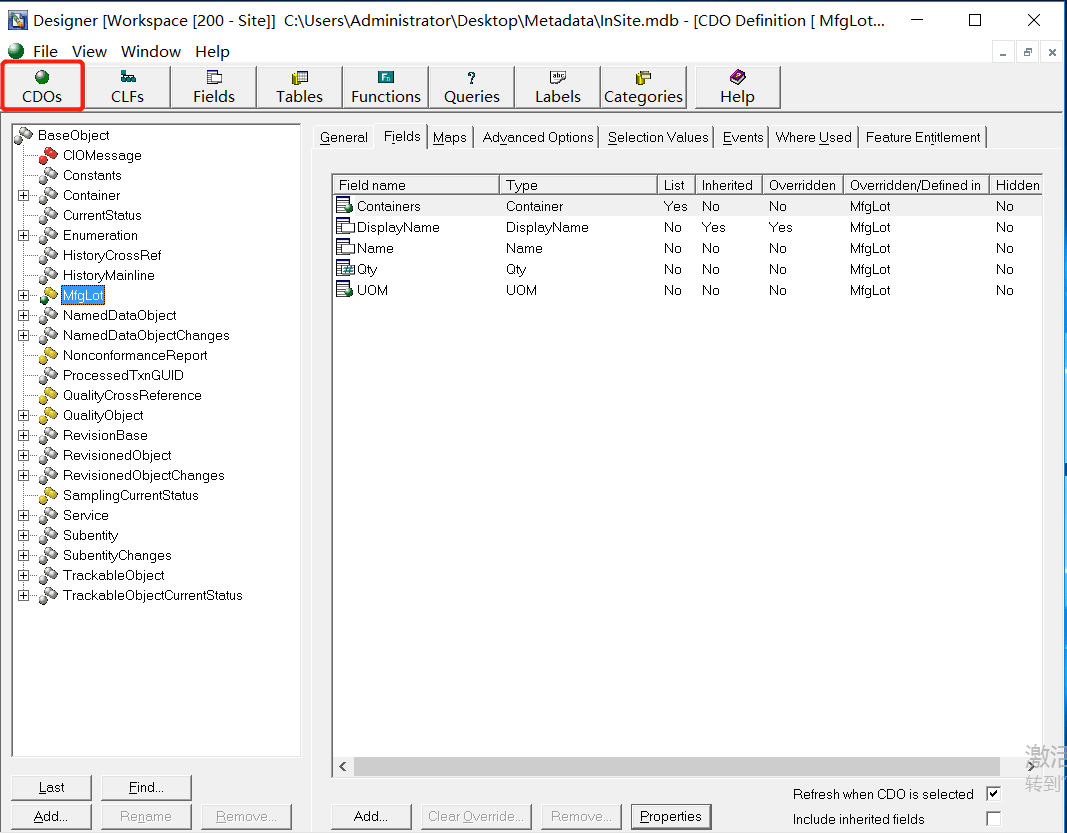The height and width of the screenshot is (833, 1067).
Task: Toggle Refresh when CDO is selected checkbox
Action: (993, 794)
